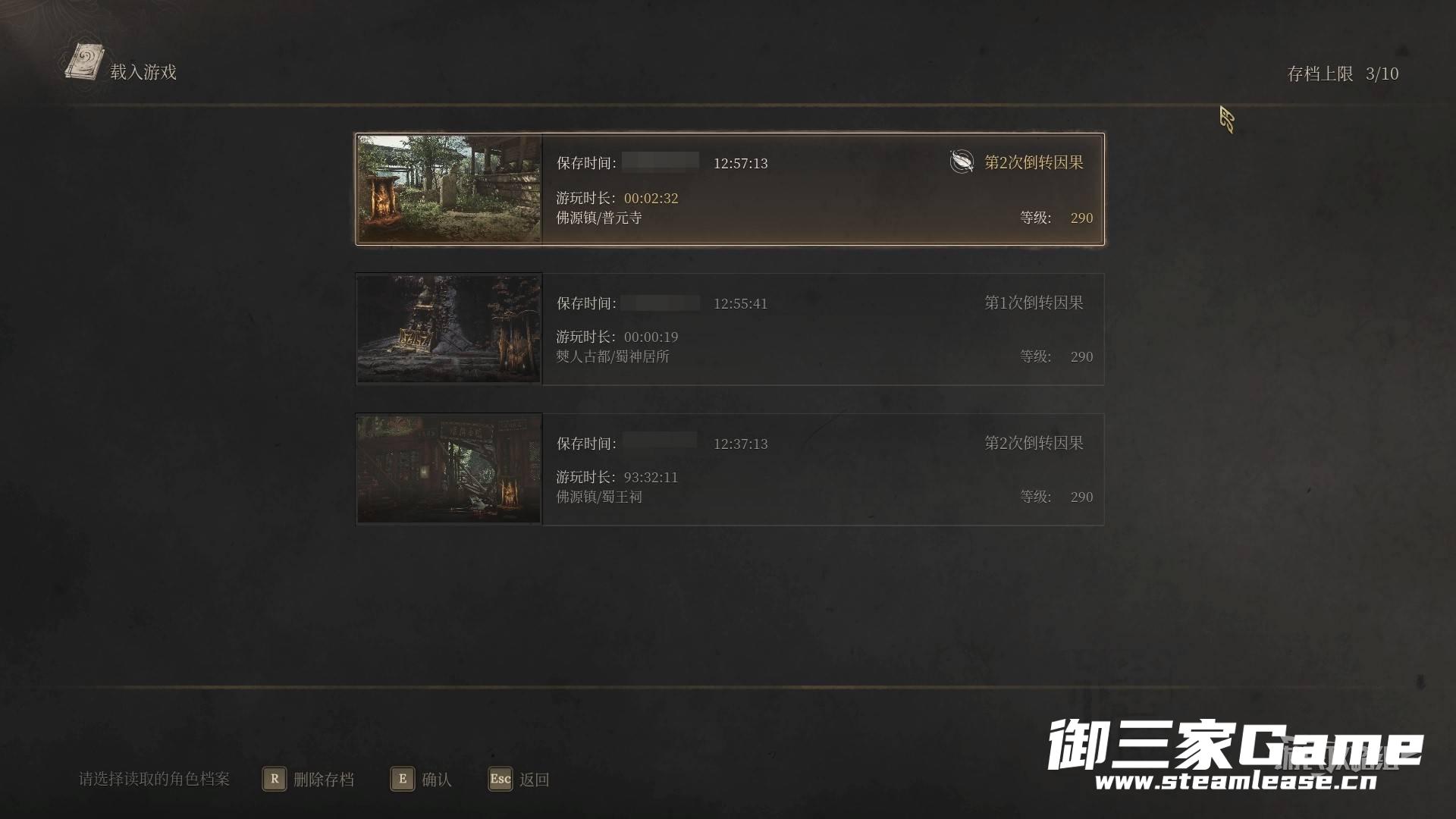Click the E key icon for 确认
This screenshot has height=819, width=1456.
[x=403, y=779]
